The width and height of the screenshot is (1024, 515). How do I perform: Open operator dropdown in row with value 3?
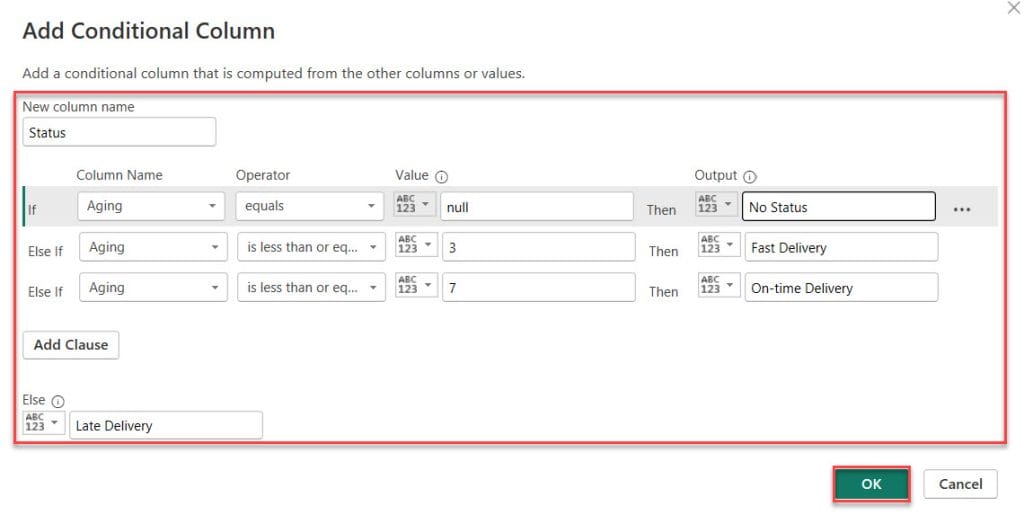(x=312, y=247)
